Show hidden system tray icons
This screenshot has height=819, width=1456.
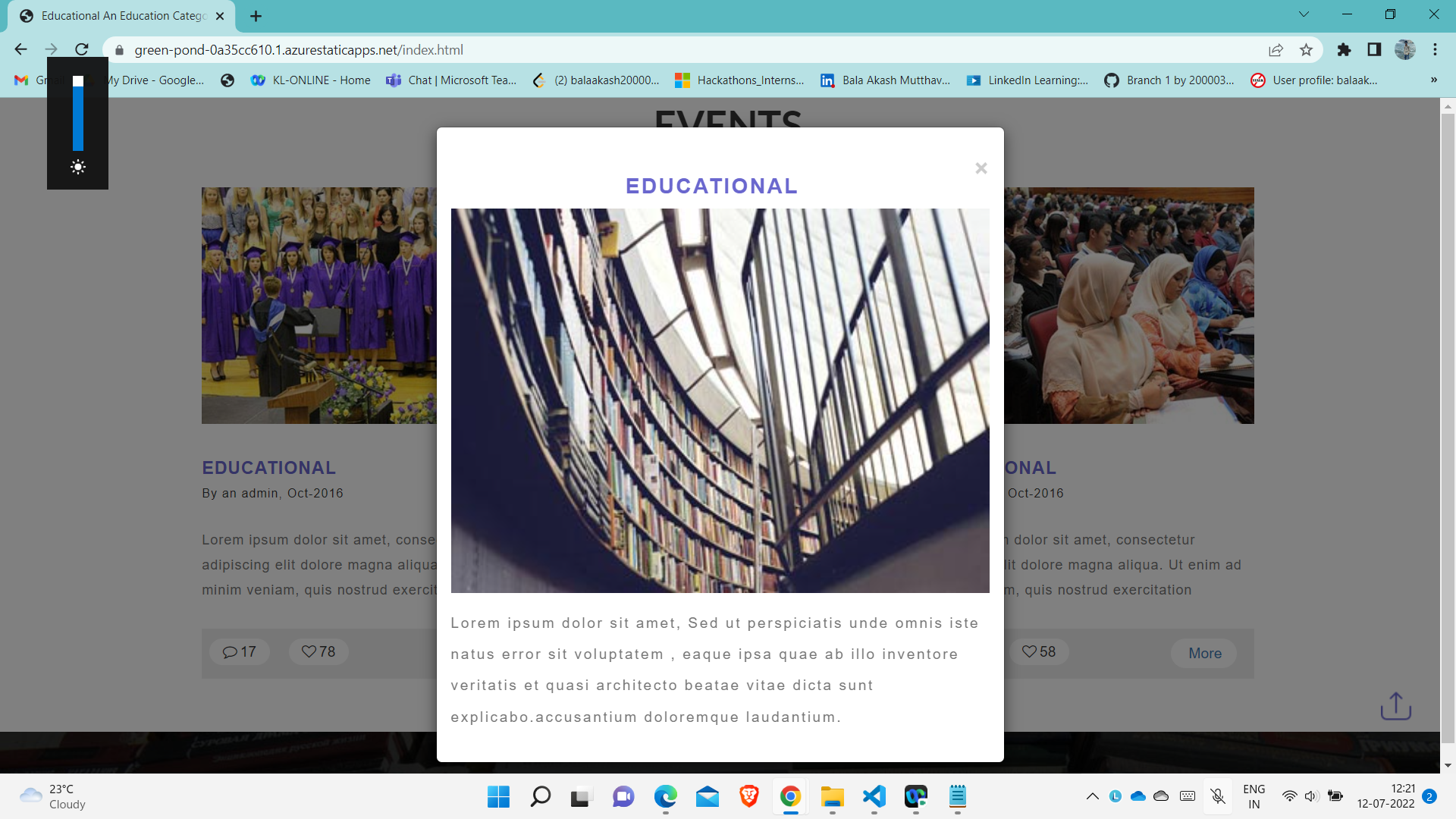click(x=1092, y=796)
